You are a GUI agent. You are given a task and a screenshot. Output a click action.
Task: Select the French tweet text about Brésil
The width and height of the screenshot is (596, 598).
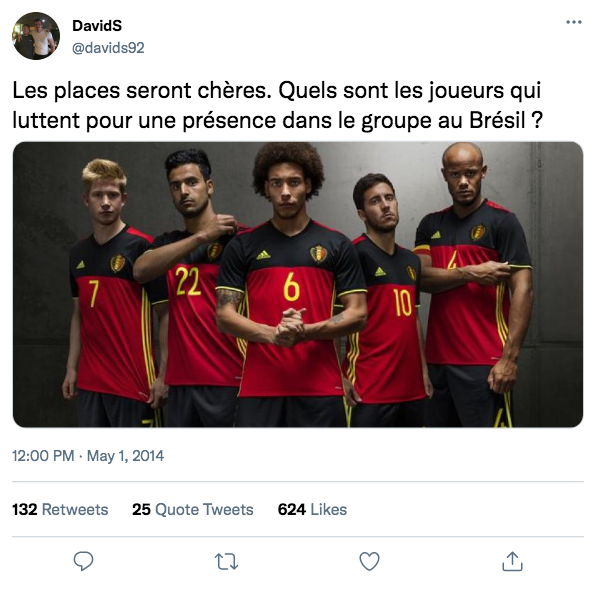[278, 106]
